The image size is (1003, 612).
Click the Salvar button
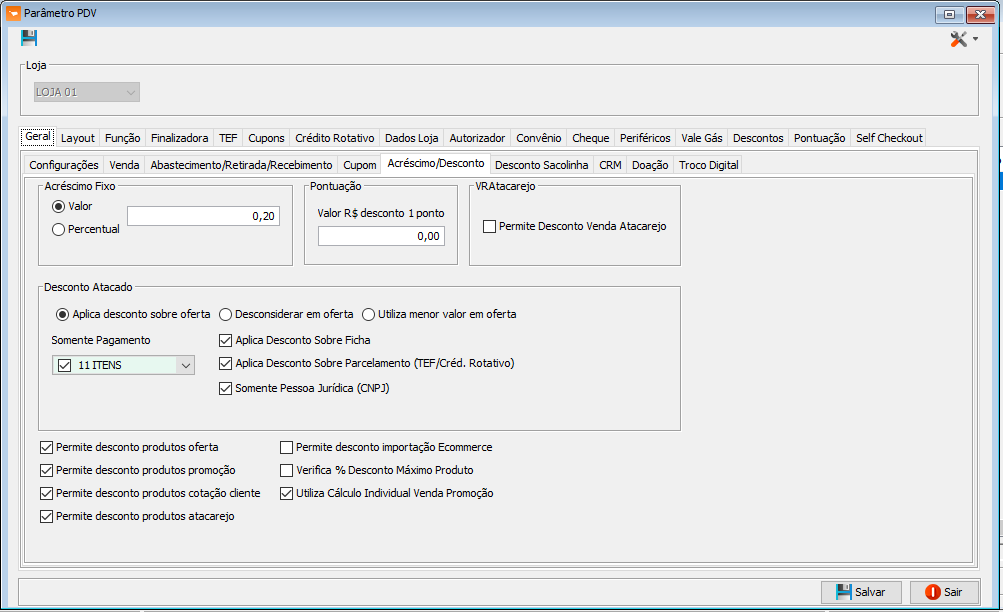[x=861, y=592]
